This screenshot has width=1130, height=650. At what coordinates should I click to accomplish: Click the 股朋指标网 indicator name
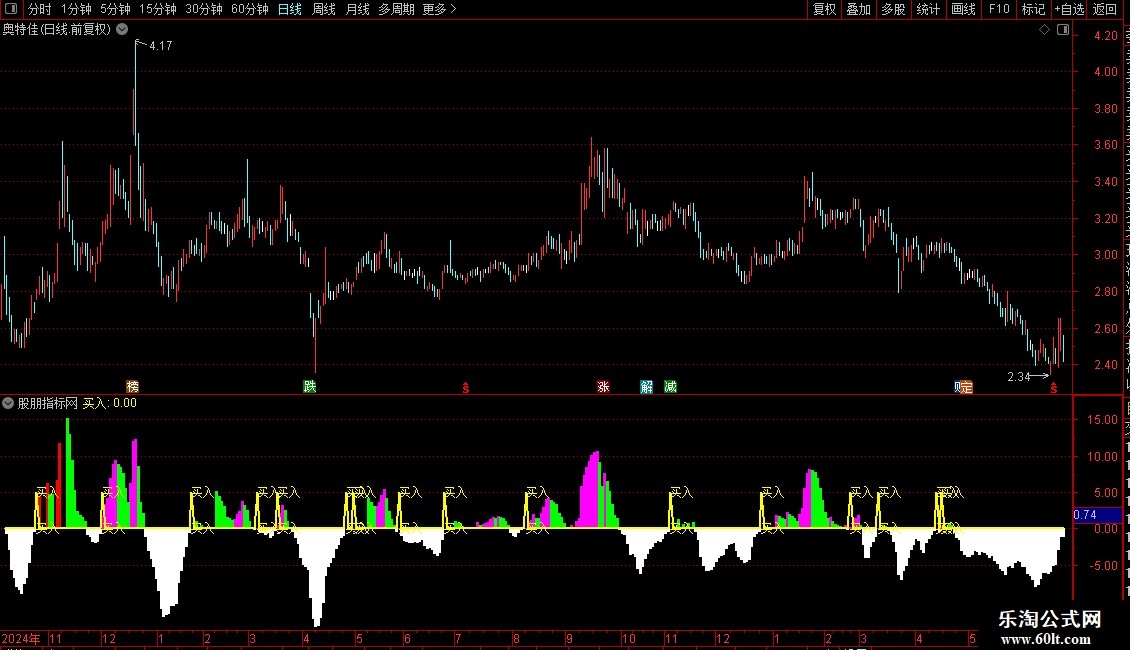(48, 403)
